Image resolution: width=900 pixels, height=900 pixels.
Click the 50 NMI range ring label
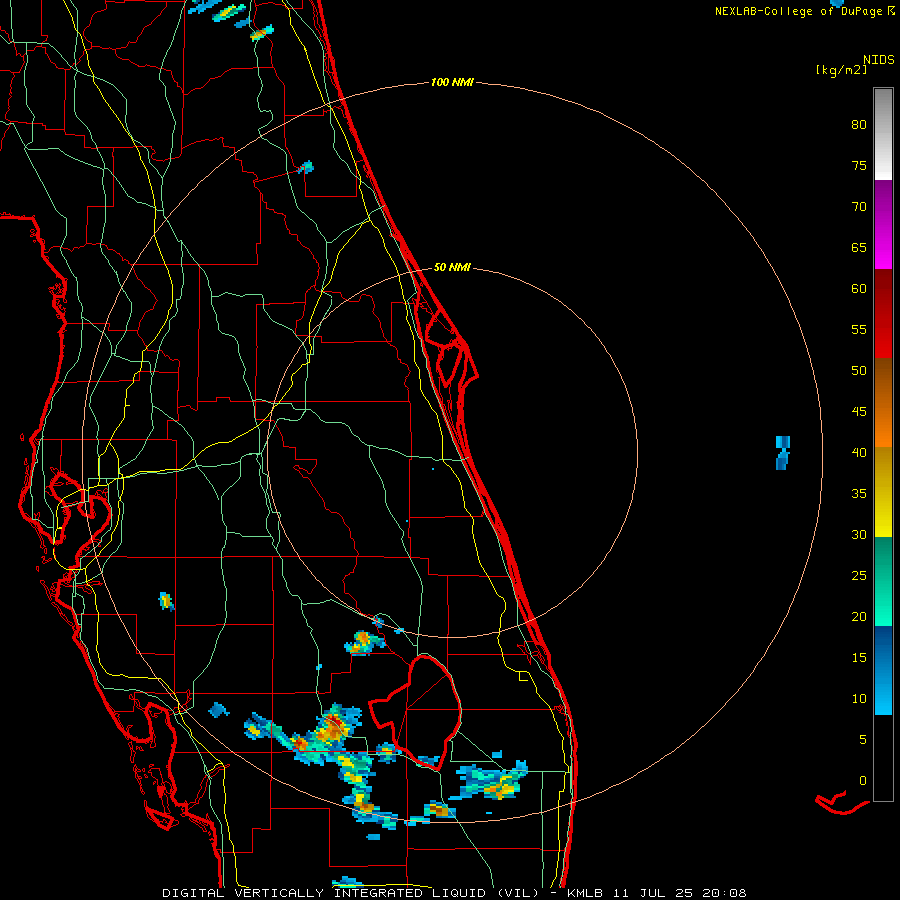(452, 267)
